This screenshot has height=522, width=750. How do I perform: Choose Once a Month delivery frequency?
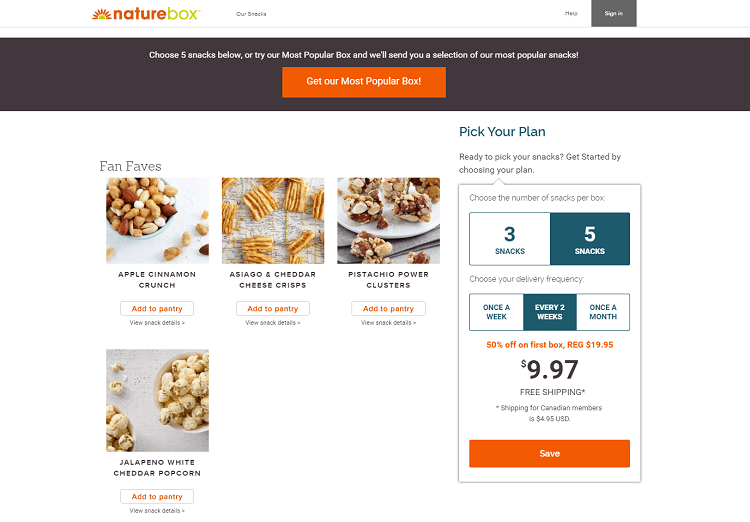(x=603, y=312)
